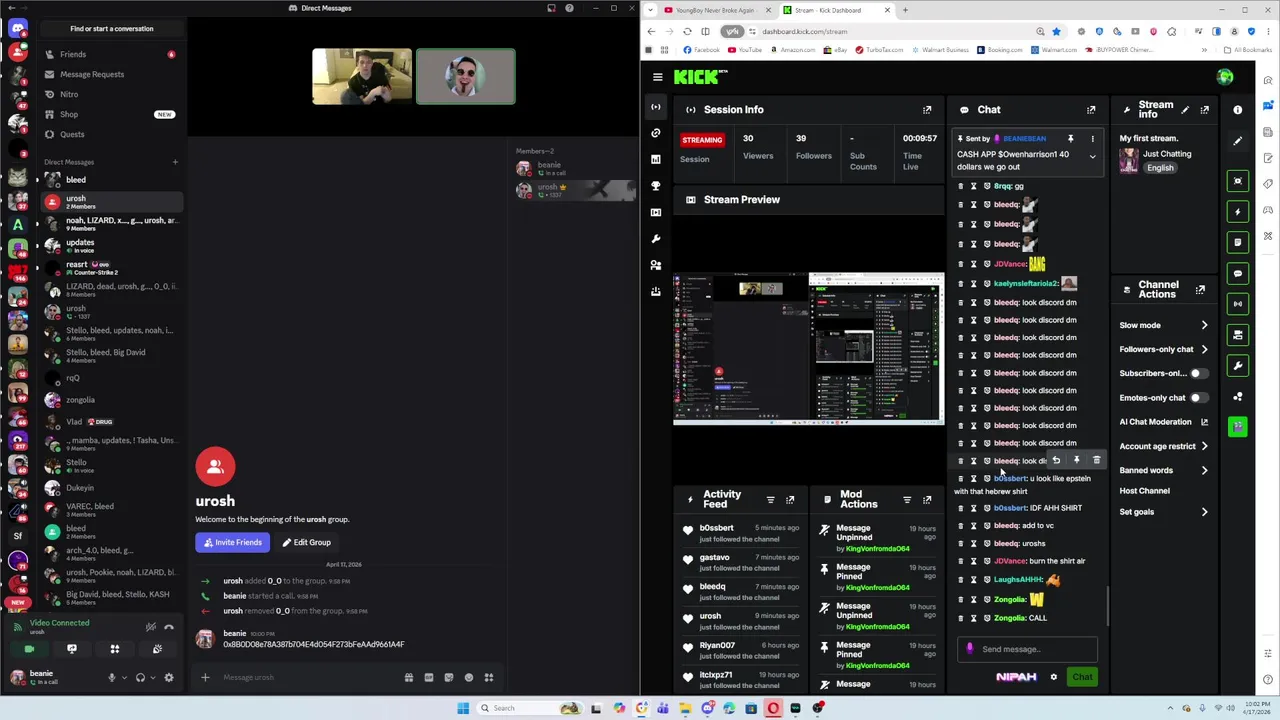The height and width of the screenshot is (720, 1280).
Task: Open Nitro in Discord sidebar
Action: click(x=110, y=94)
